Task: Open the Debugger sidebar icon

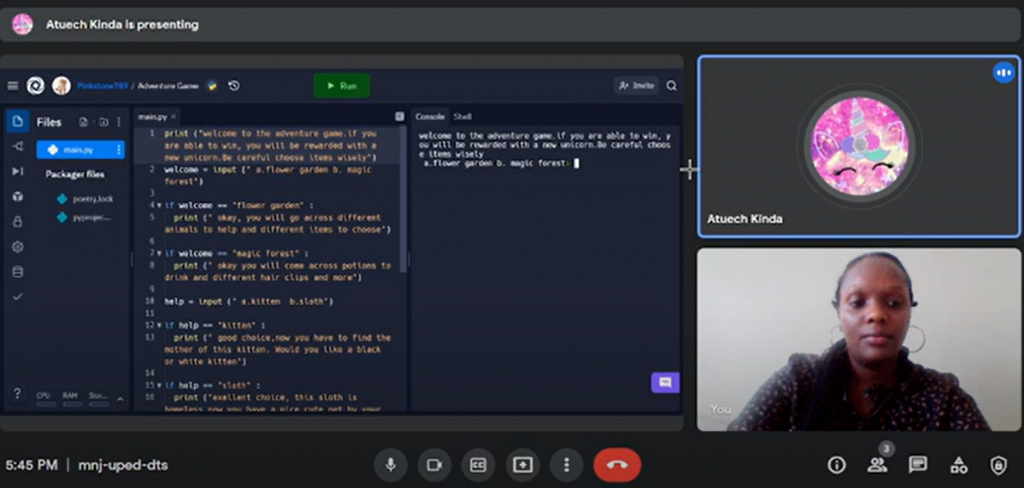Action: [18, 171]
